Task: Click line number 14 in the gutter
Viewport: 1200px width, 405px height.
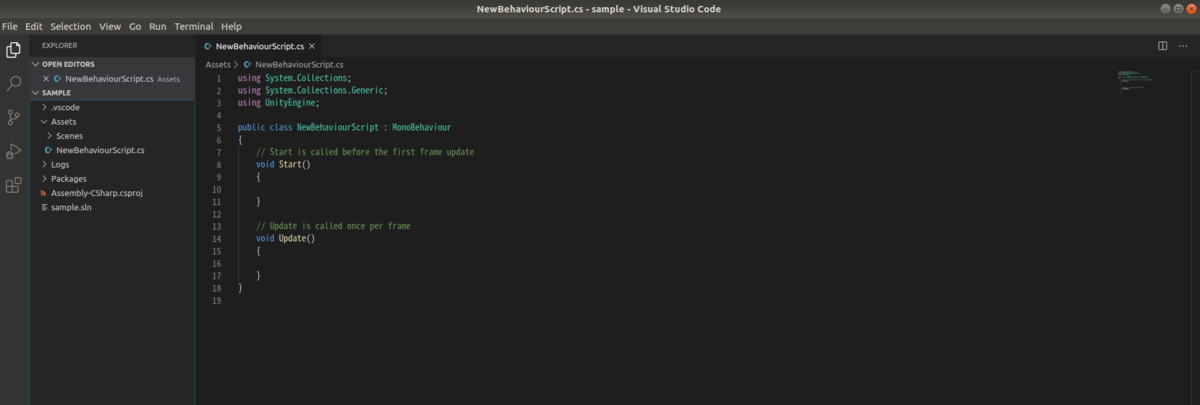Action: coord(217,238)
